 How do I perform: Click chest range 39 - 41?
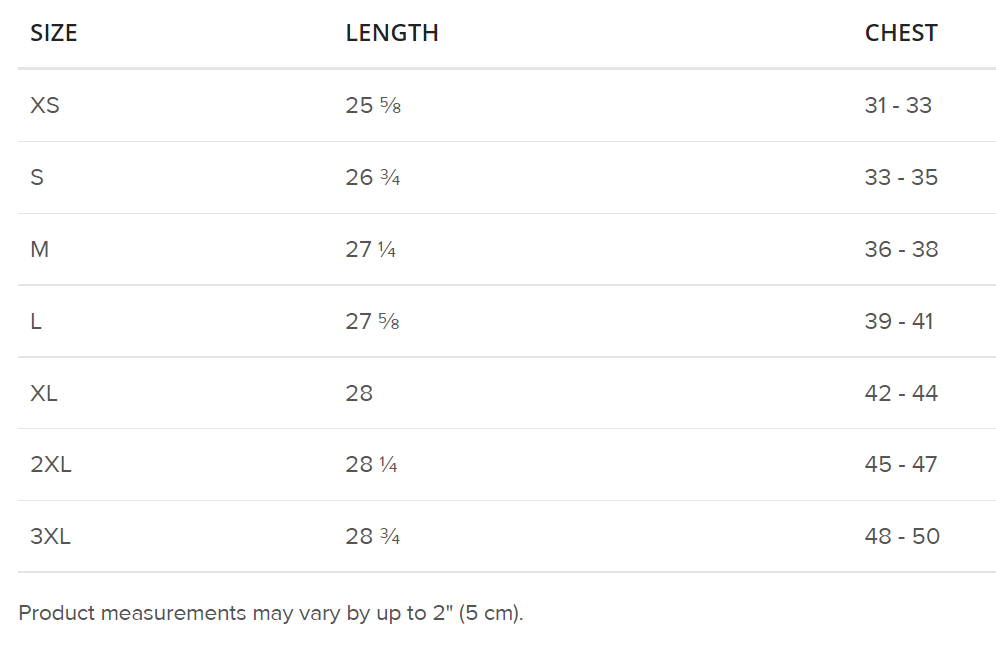point(898,321)
